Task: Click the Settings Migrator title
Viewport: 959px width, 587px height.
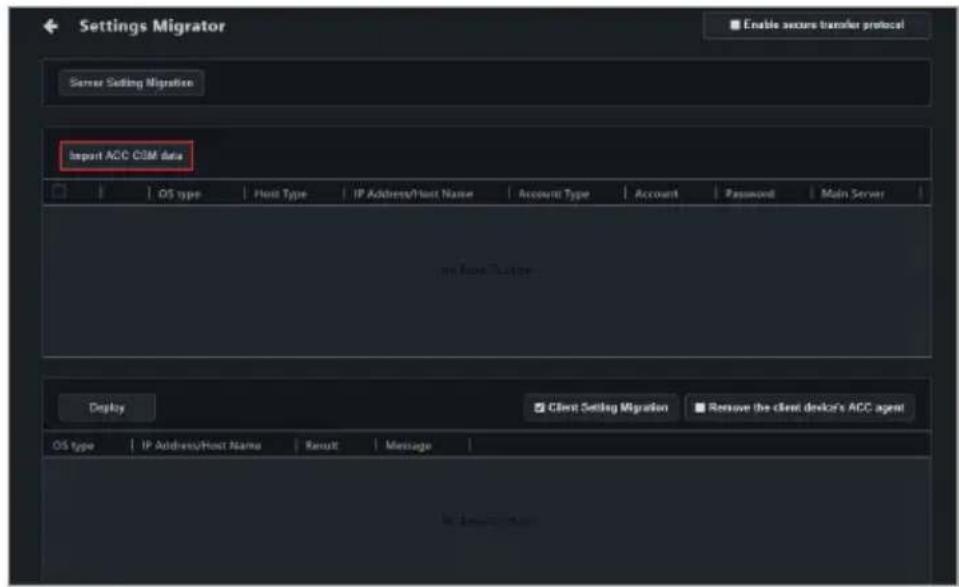Action: coord(152,26)
